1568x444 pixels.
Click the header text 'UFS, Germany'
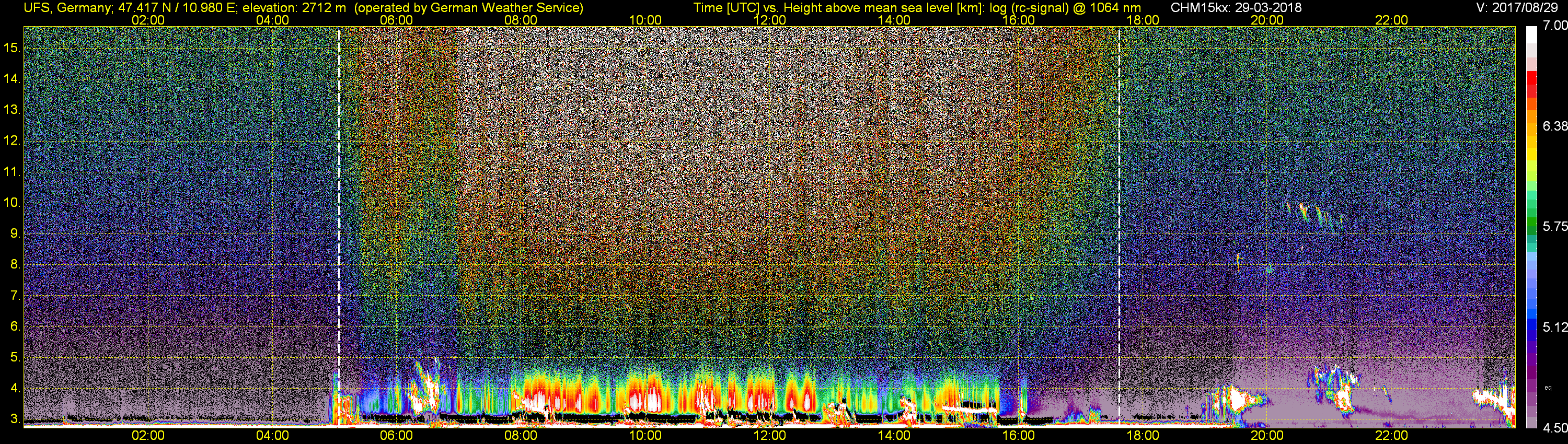point(67,8)
